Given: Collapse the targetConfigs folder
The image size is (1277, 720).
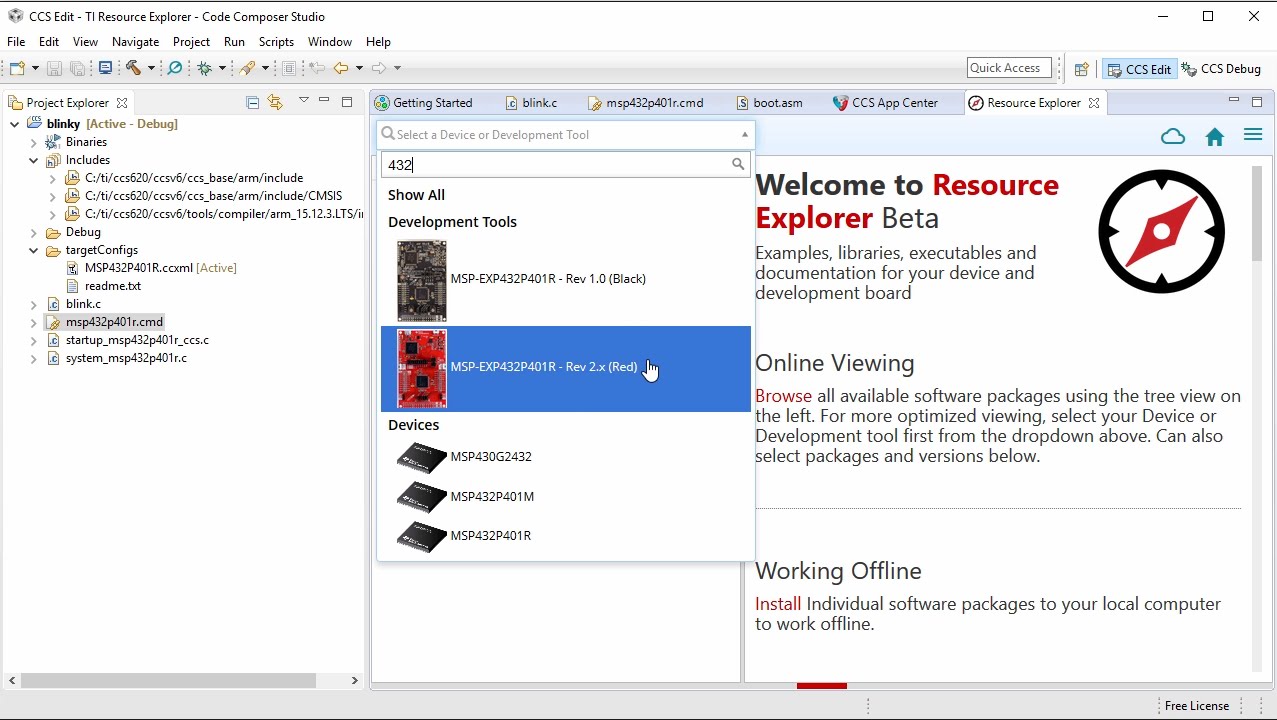Looking at the screenshot, I should [x=34, y=250].
